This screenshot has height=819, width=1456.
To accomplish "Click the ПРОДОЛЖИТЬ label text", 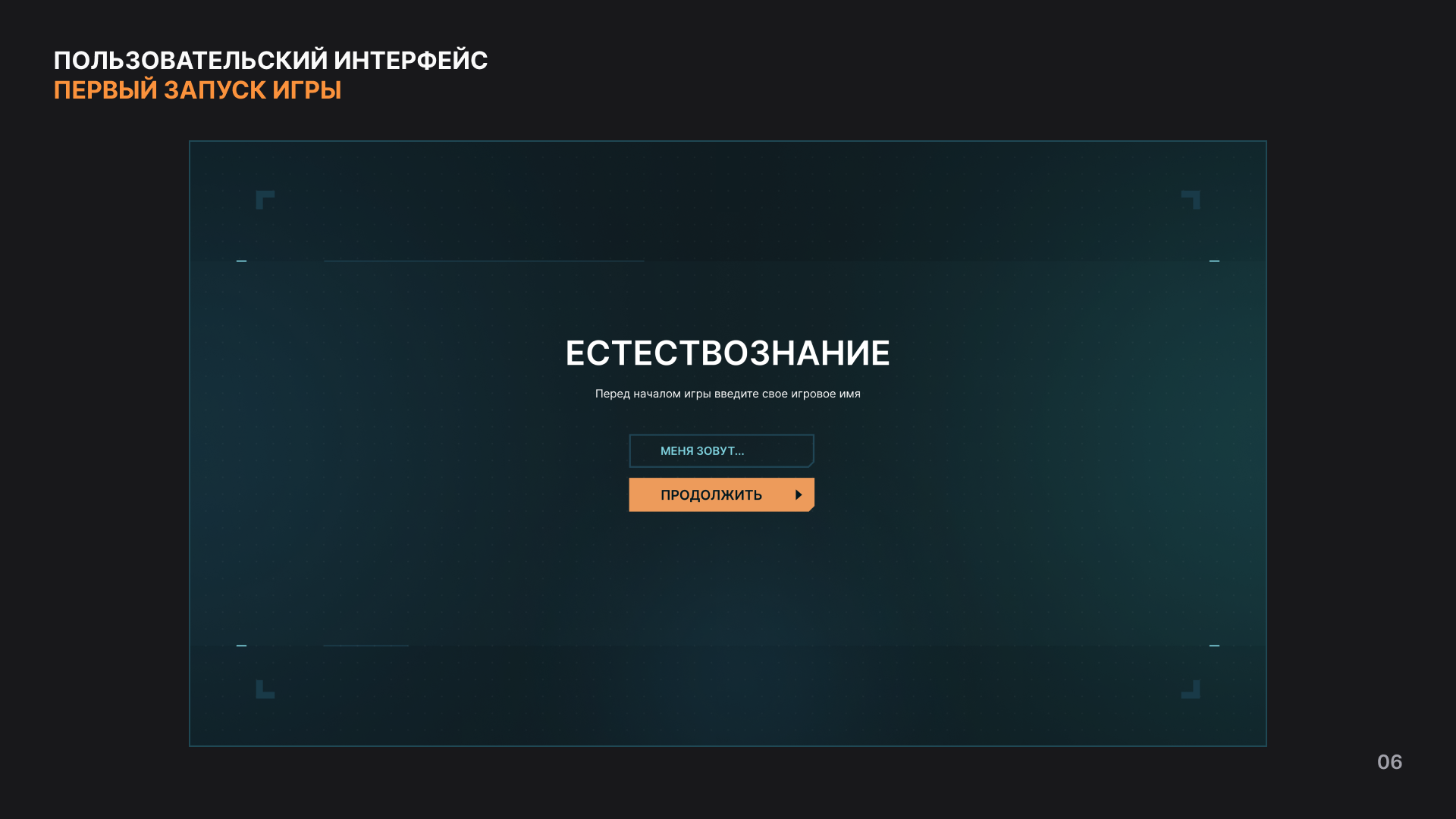I will click(711, 495).
